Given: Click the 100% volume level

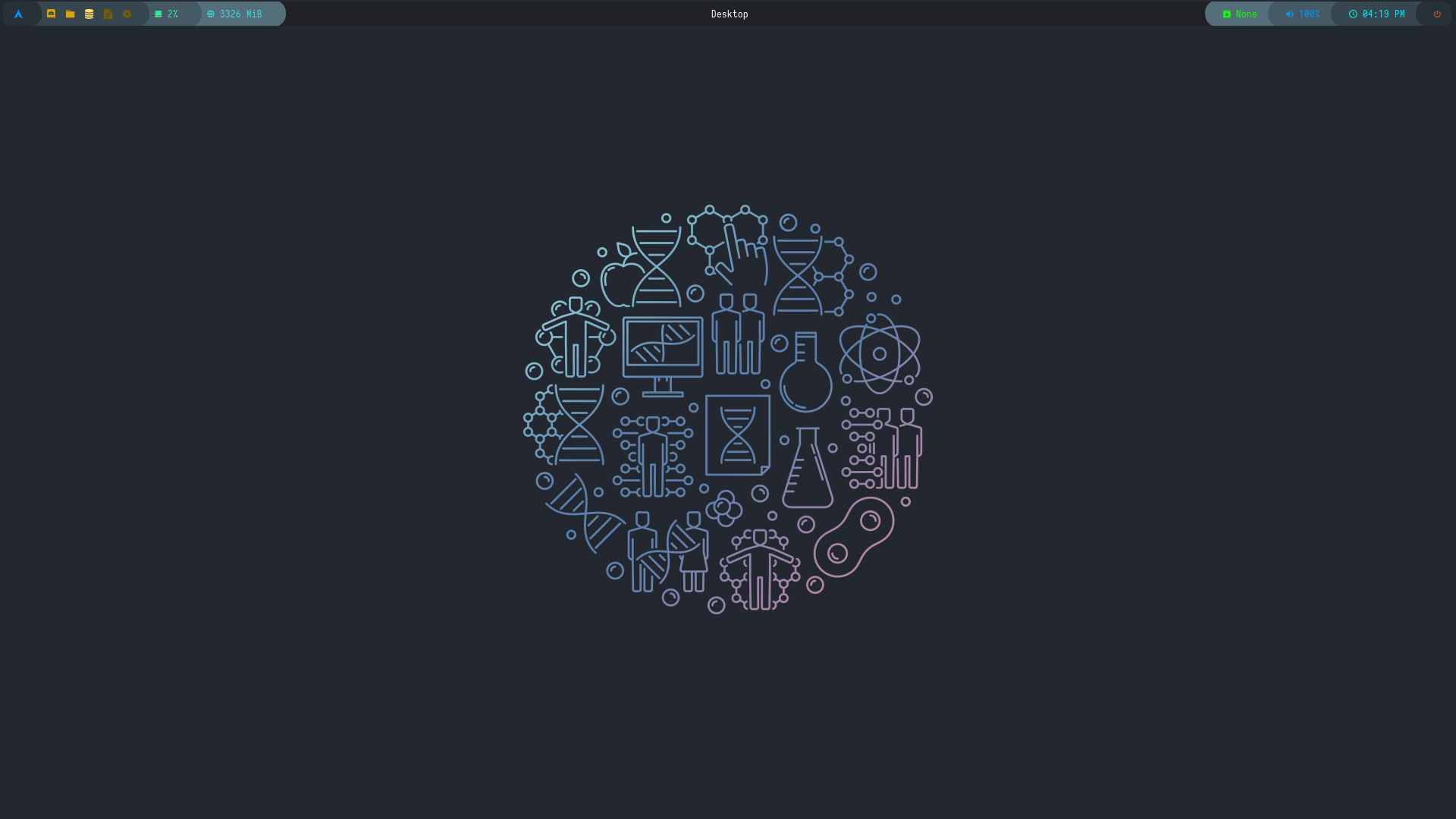Looking at the screenshot, I should 1309,14.
